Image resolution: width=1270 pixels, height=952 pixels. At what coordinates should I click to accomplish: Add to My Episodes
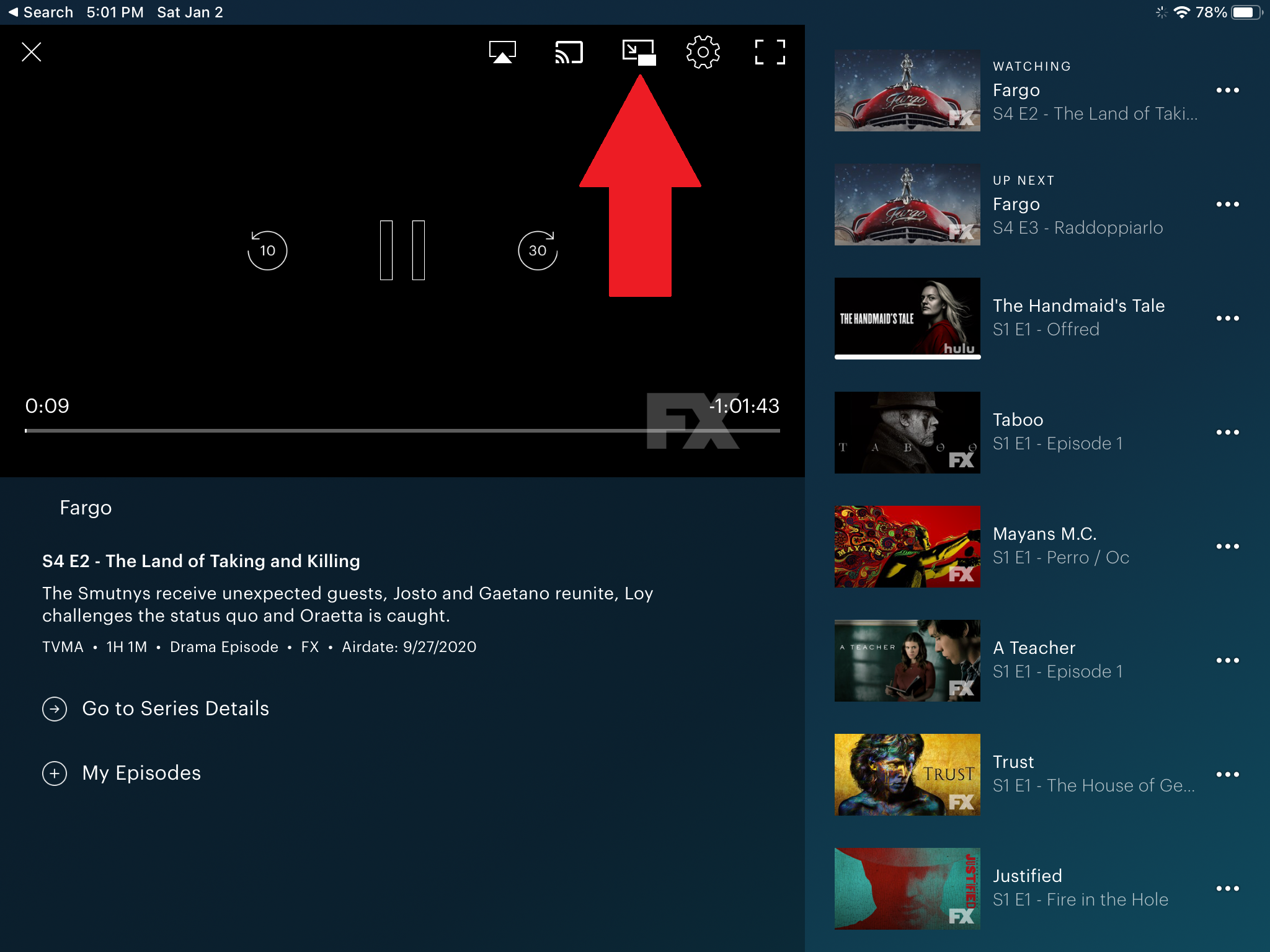pyautogui.click(x=122, y=773)
